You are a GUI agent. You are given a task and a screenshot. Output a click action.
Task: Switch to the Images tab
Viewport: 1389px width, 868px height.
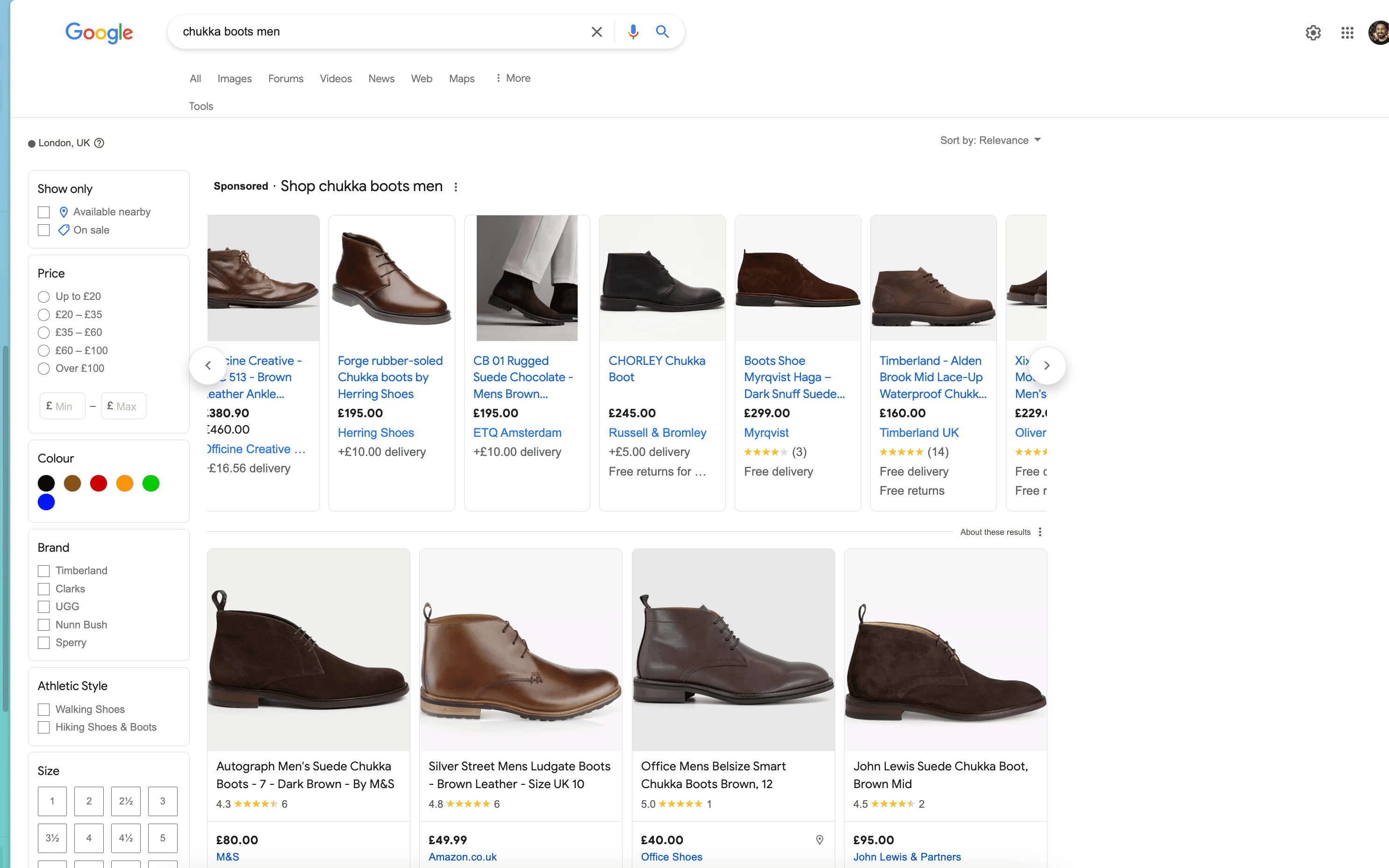[234, 78]
